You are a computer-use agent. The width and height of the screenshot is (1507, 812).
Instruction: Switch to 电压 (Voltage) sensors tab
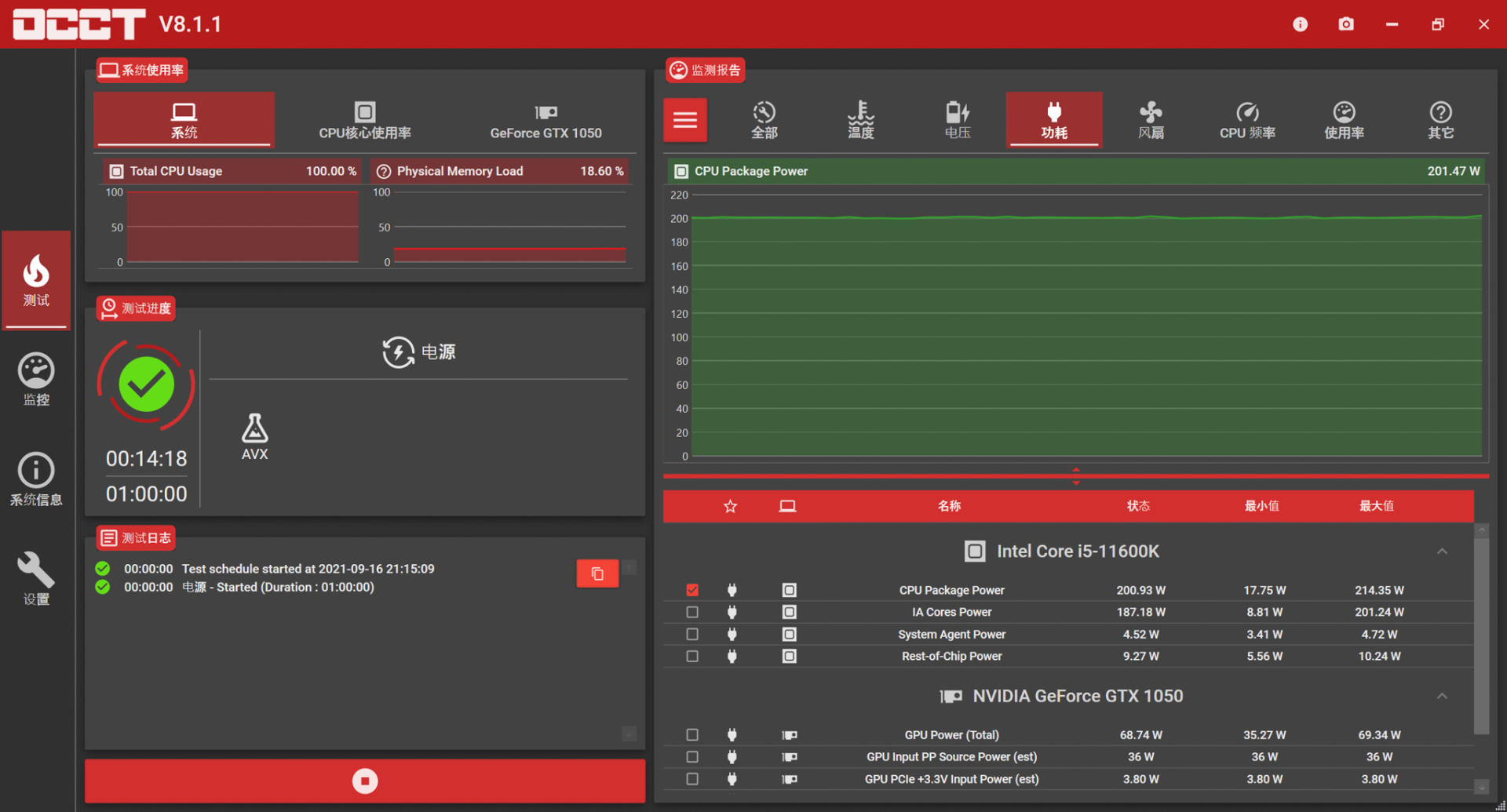[958, 120]
